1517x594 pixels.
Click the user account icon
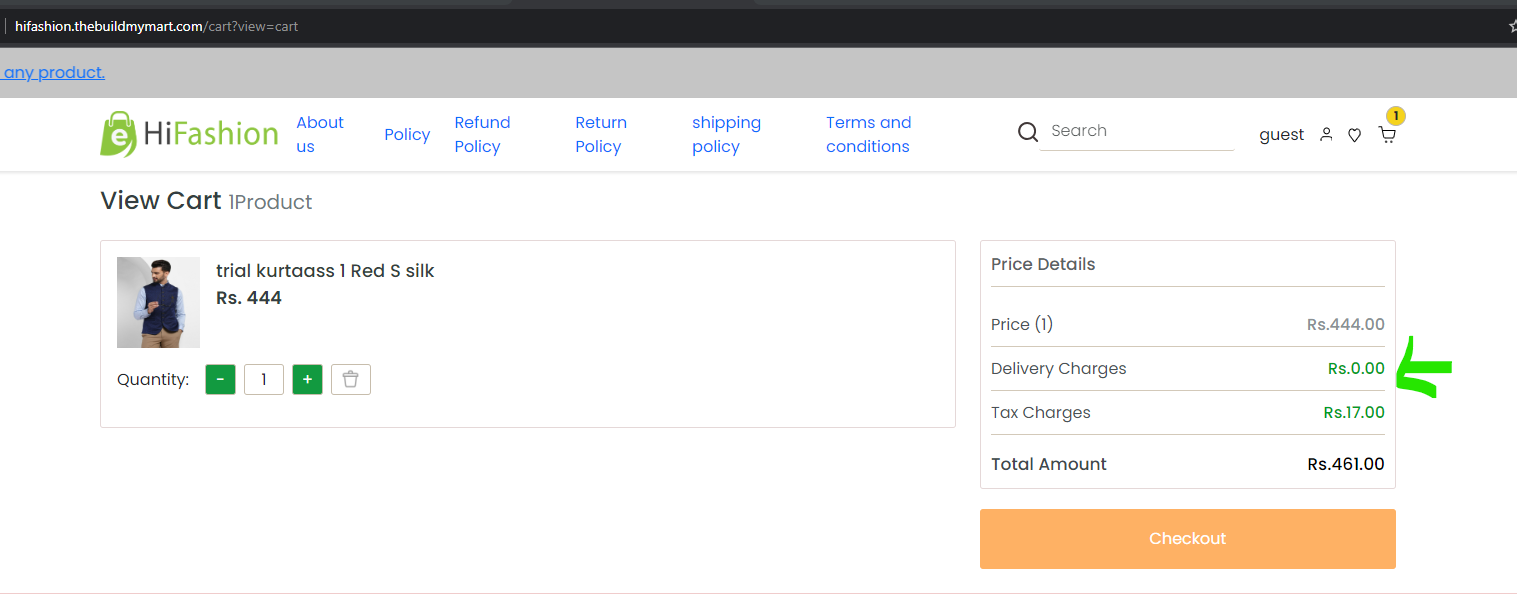(1326, 134)
